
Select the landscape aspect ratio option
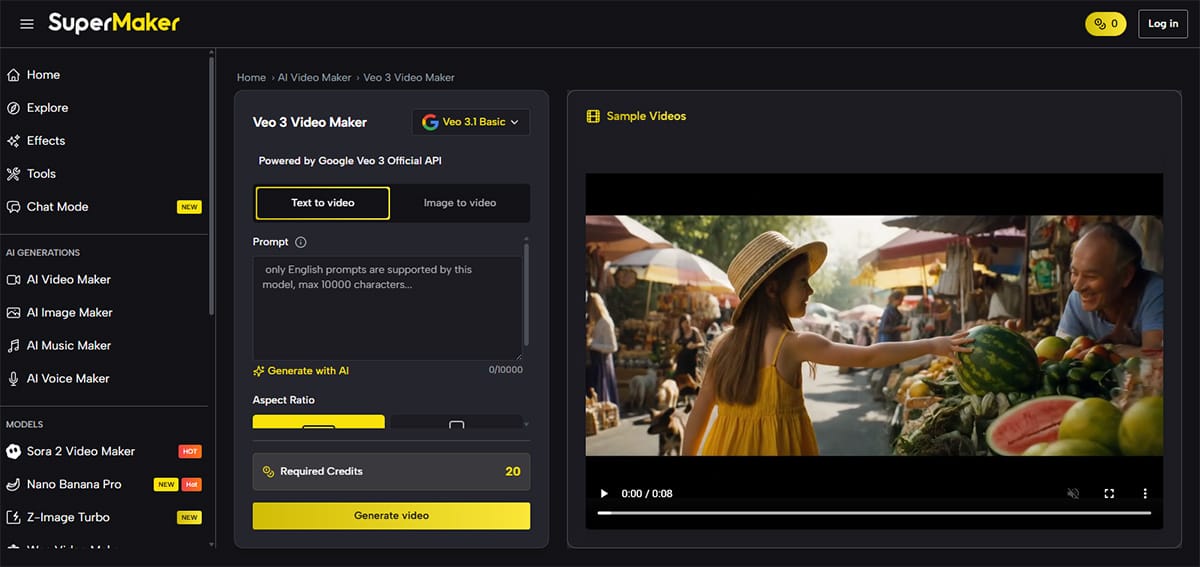pos(318,423)
